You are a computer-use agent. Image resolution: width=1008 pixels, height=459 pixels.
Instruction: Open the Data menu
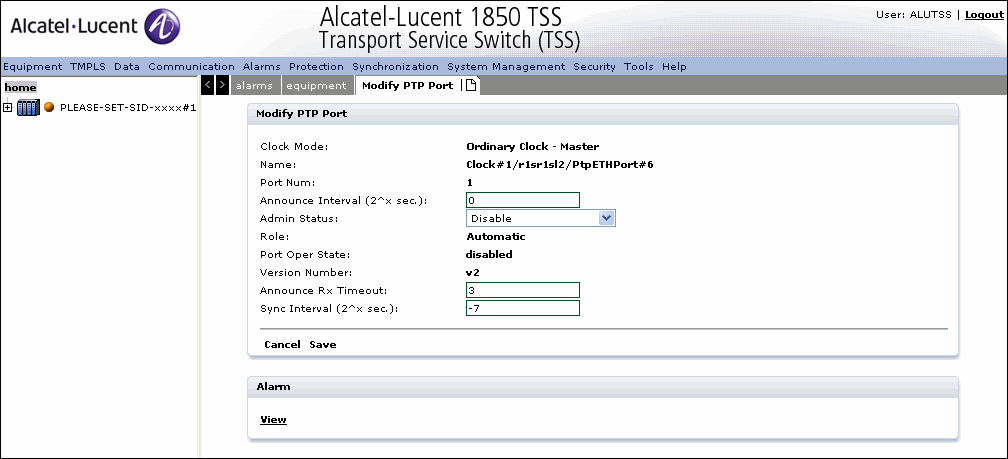[127, 66]
